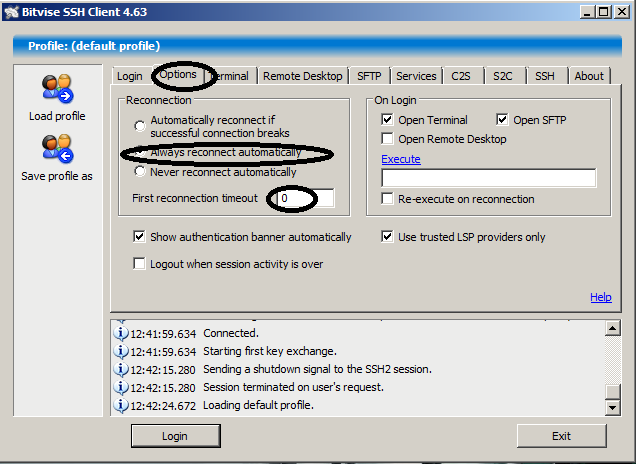This screenshot has width=636, height=464.
Task: Switch to the C2S tab
Action: [x=461, y=76]
